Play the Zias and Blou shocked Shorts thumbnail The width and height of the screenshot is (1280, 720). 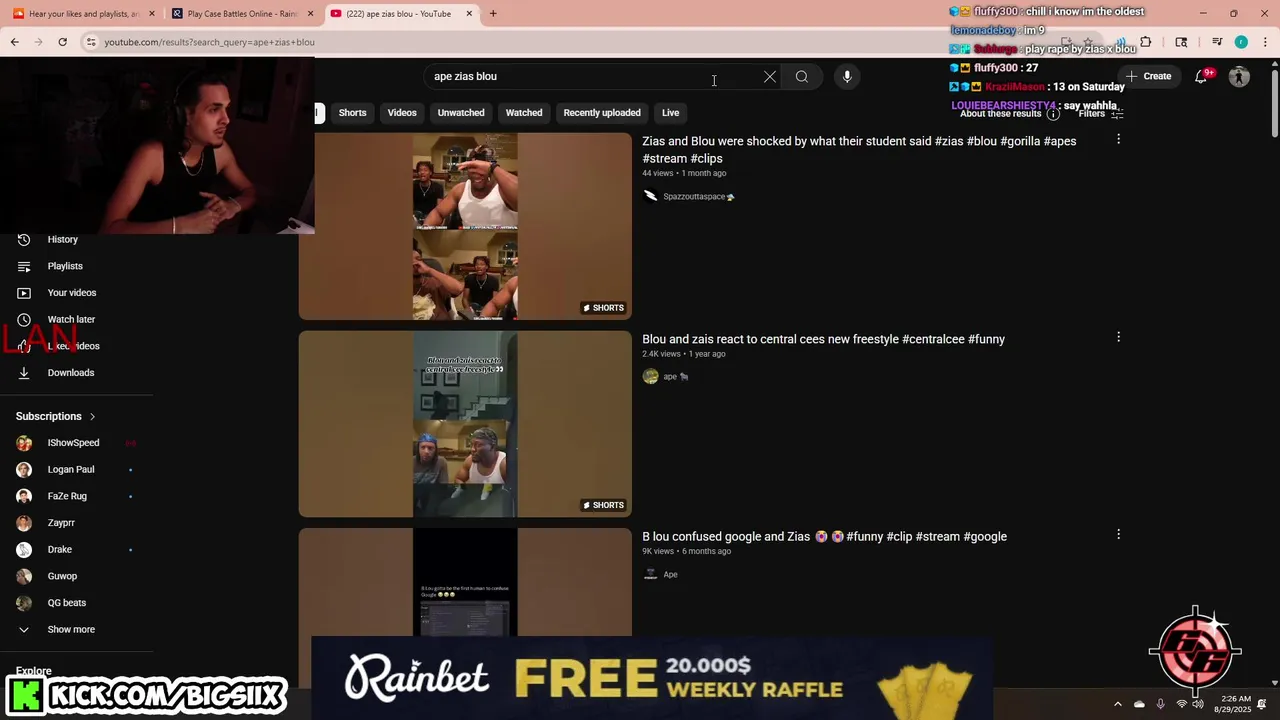(465, 226)
